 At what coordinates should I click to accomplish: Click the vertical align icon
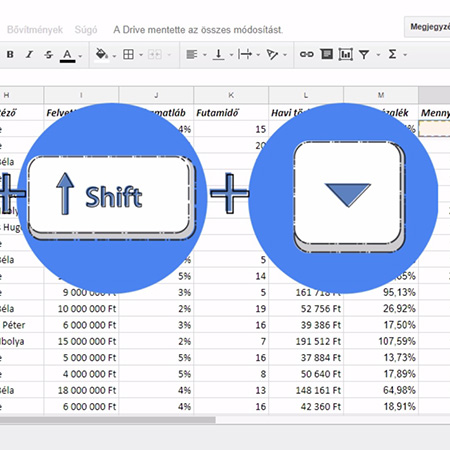(x=218, y=54)
